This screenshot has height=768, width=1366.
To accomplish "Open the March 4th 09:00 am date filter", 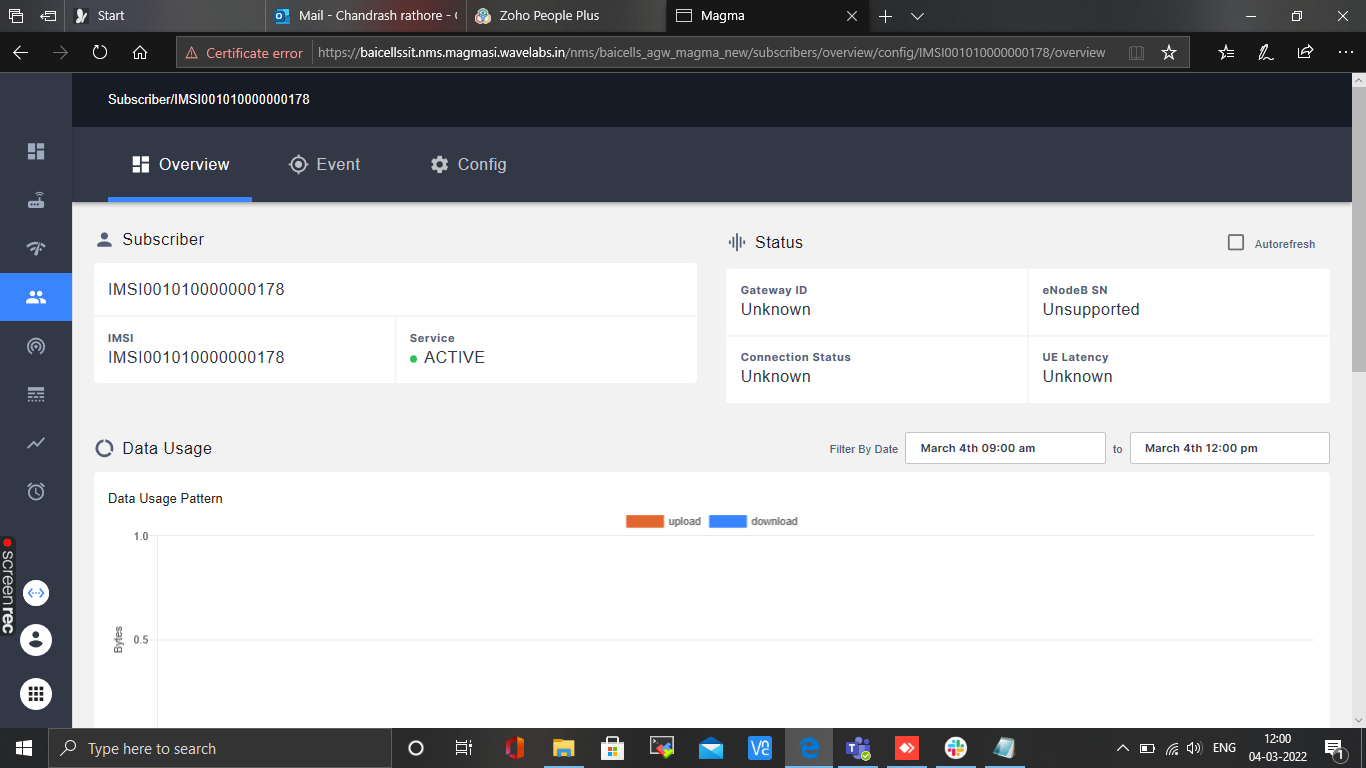I will pos(1004,447).
